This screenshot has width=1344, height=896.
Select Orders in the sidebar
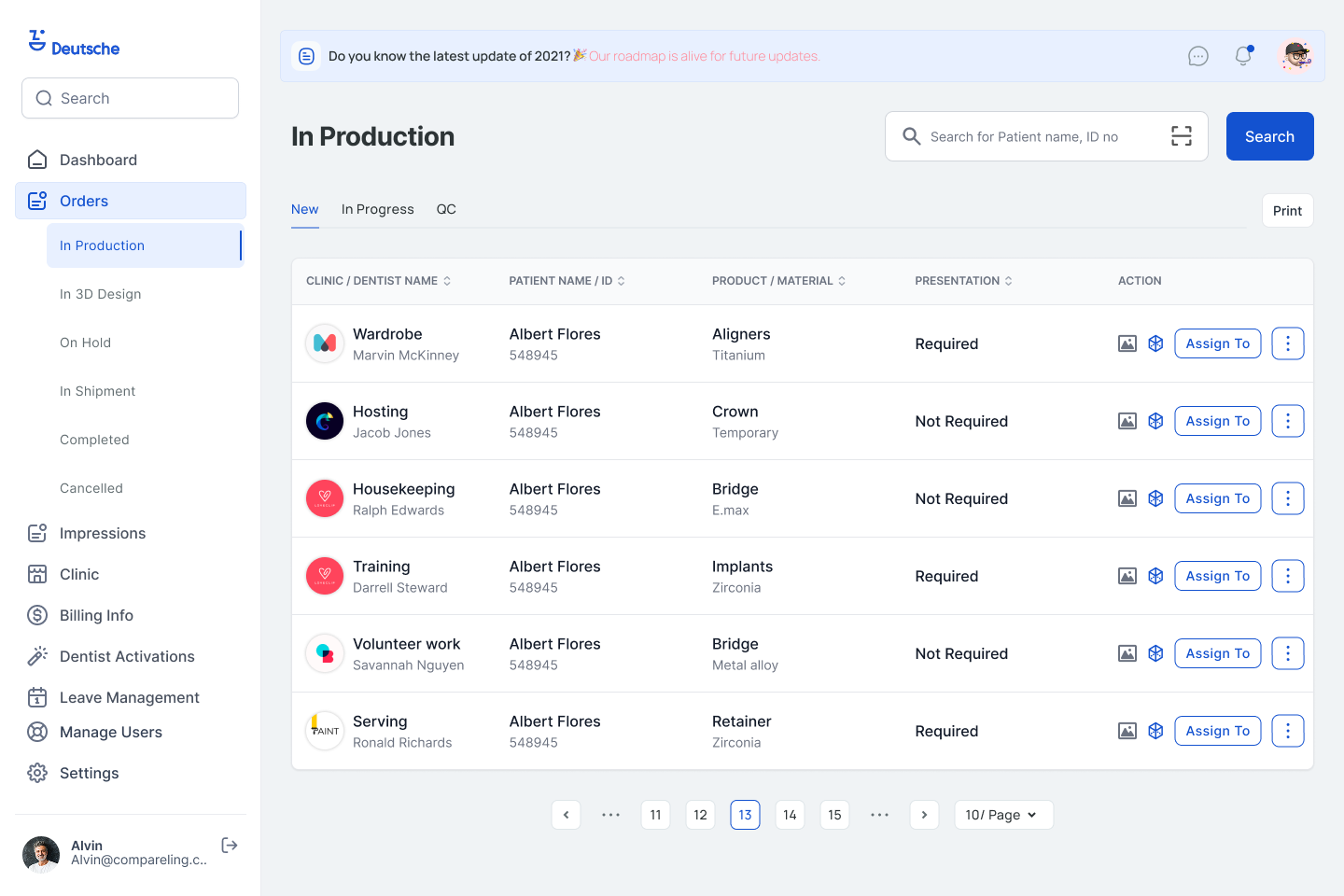pos(131,201)
